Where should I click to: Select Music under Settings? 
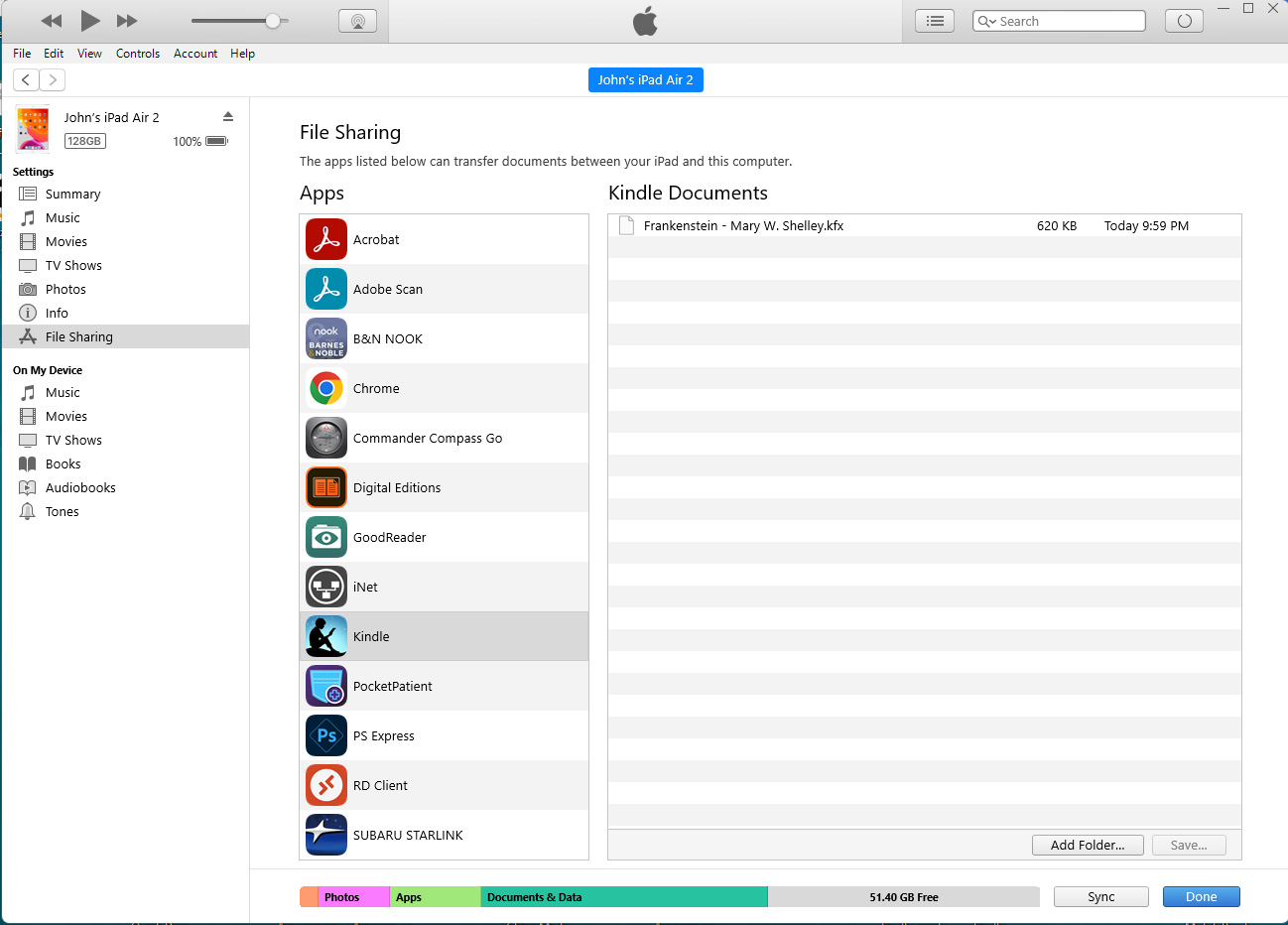click(x=125, y=217)
